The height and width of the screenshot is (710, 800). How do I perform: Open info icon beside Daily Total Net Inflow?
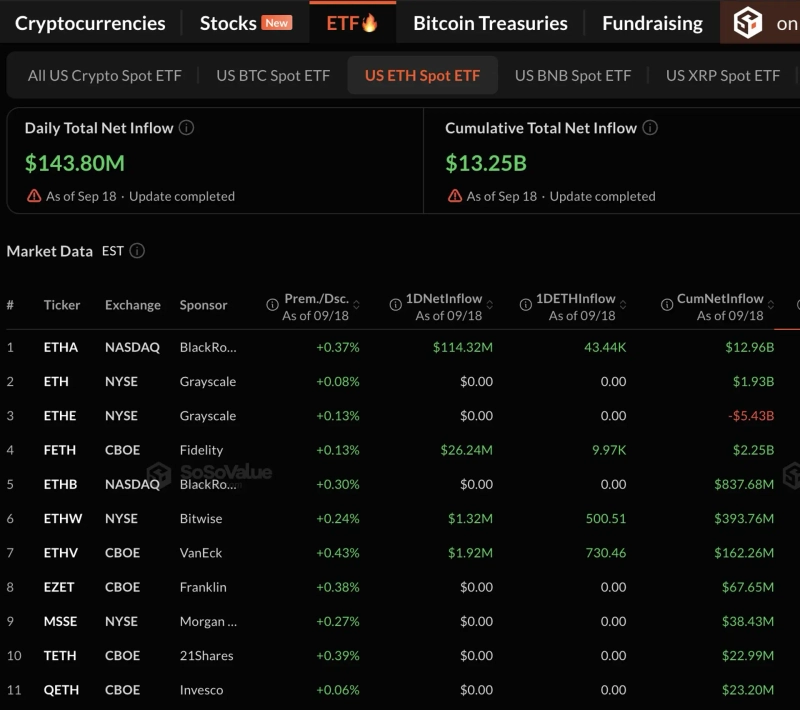pyautogui.click(x=186, y=128)
